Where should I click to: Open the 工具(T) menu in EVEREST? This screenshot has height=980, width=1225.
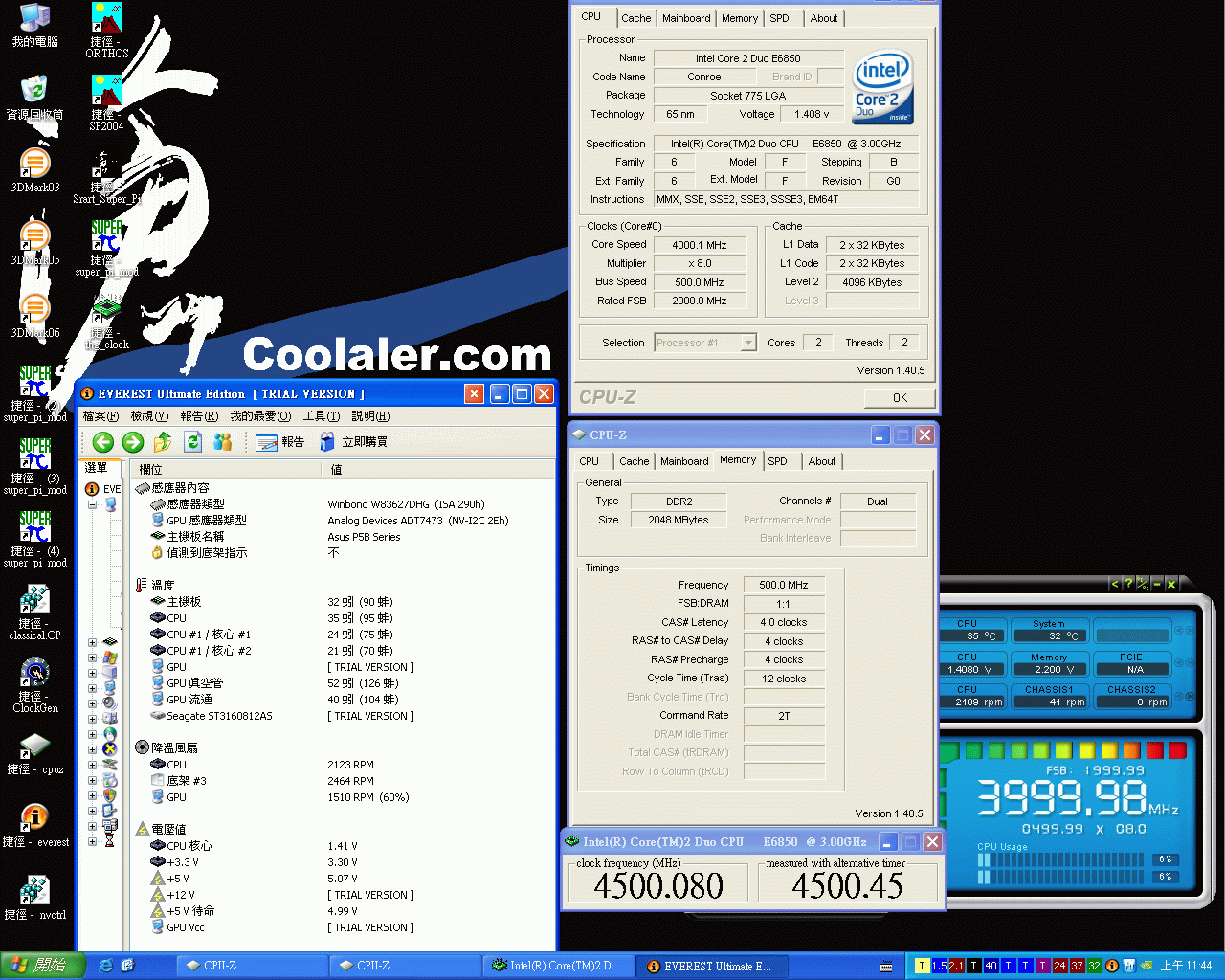[322, 416]
